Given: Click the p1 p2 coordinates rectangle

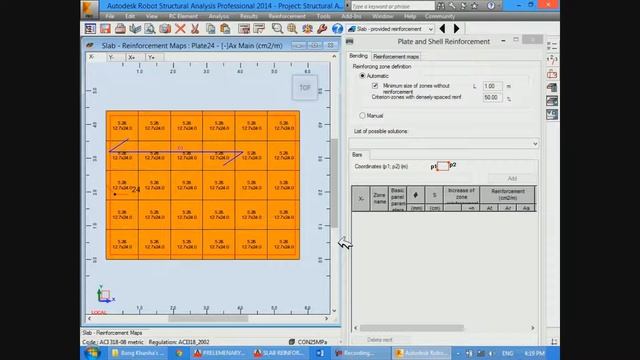Looking at the screenshot, I should click(x=443, y=166).
